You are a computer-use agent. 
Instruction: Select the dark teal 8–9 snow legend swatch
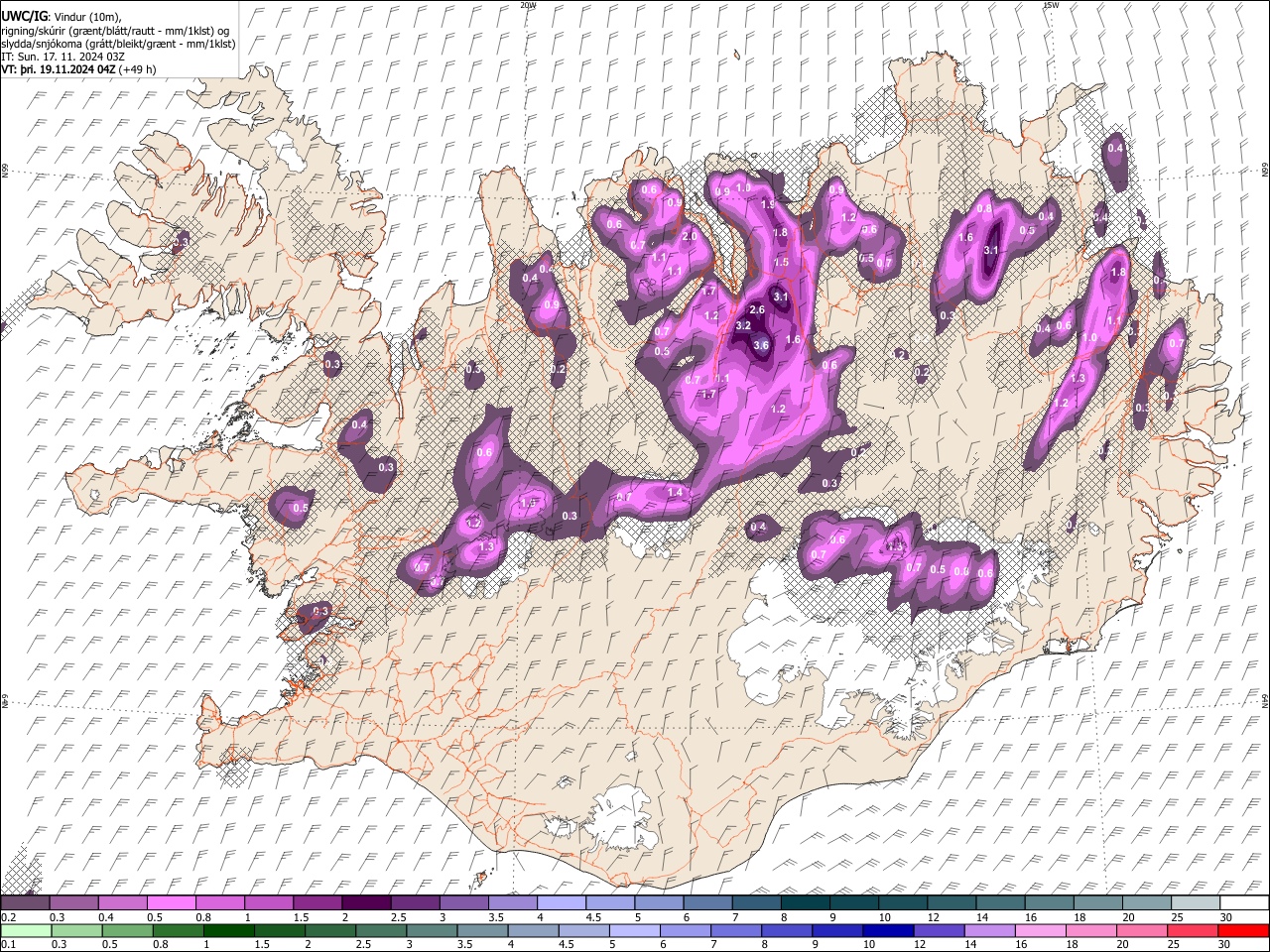tap(805, 902)
